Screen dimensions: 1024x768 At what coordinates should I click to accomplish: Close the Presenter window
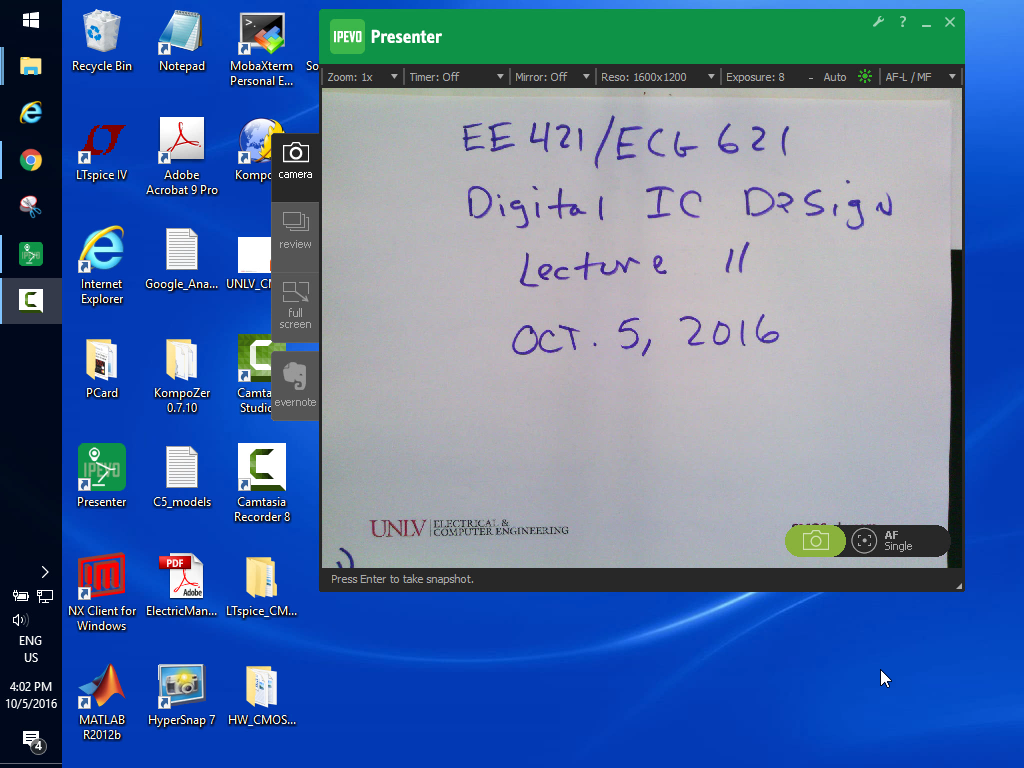point(950,22)
